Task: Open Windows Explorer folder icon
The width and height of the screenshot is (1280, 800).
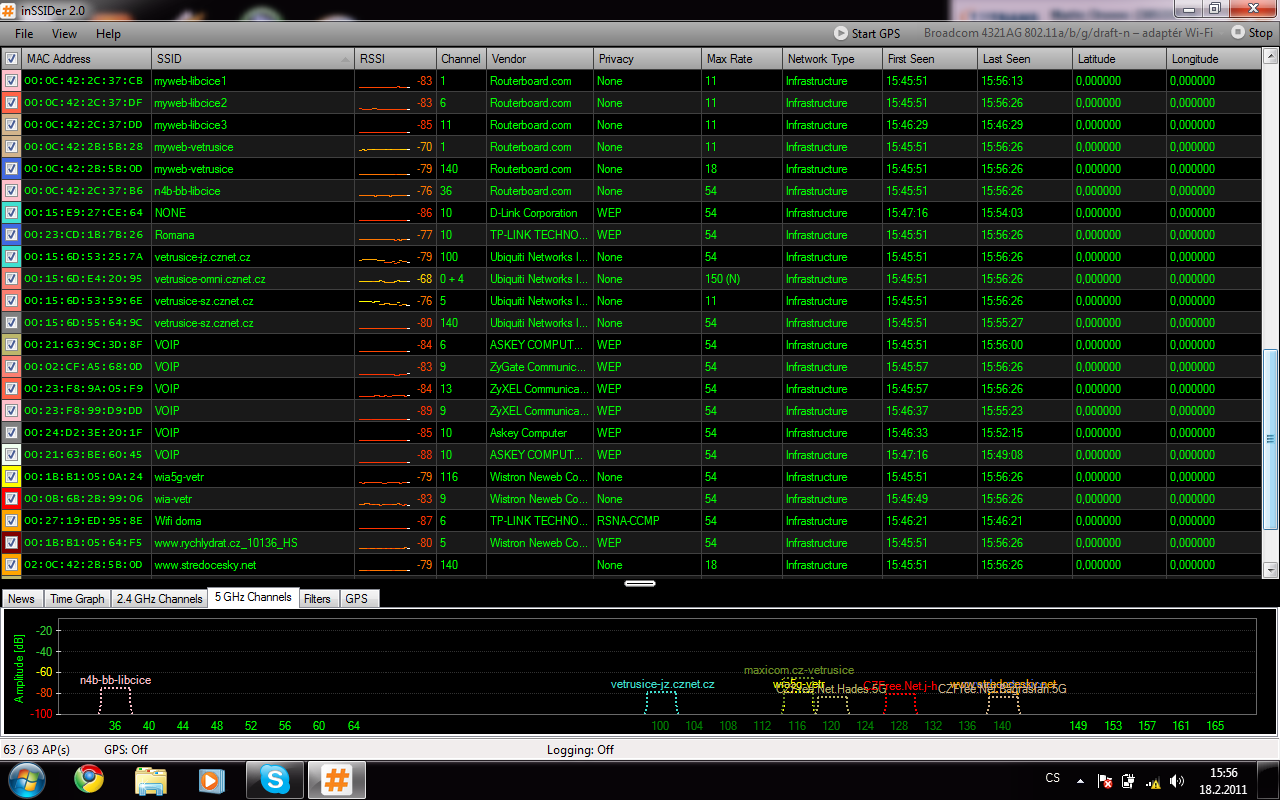Action: coord(150,779)
